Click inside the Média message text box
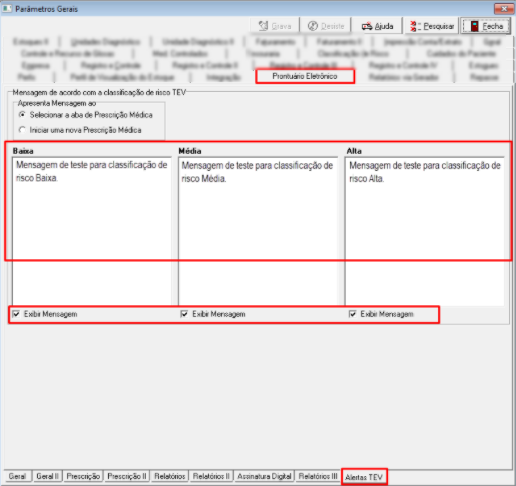The height and width of the screenshot is (486, 516). coord(258,231)
